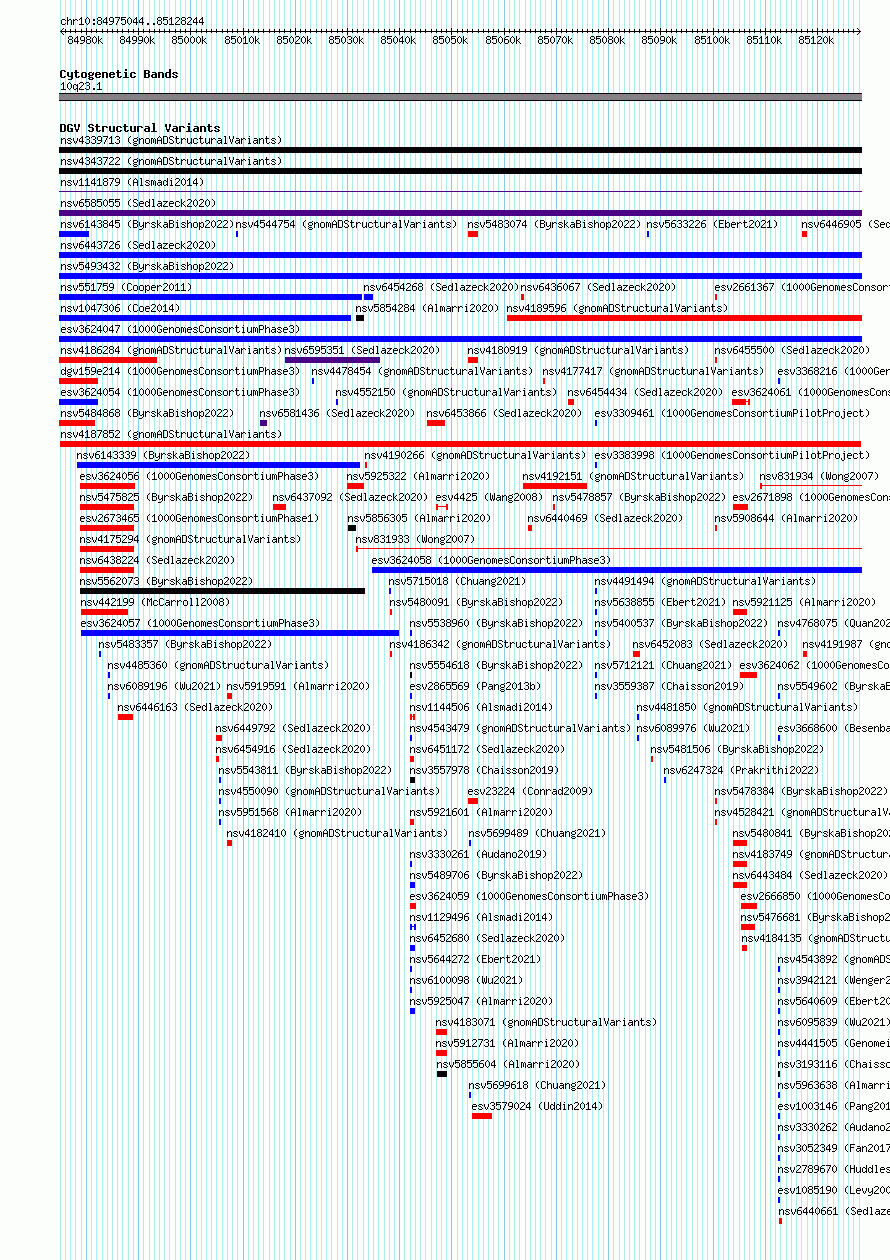Screen dimensions: 890x1260
Task: Open variant nsv831934 (Wong2007)
Action: [819, 476]
